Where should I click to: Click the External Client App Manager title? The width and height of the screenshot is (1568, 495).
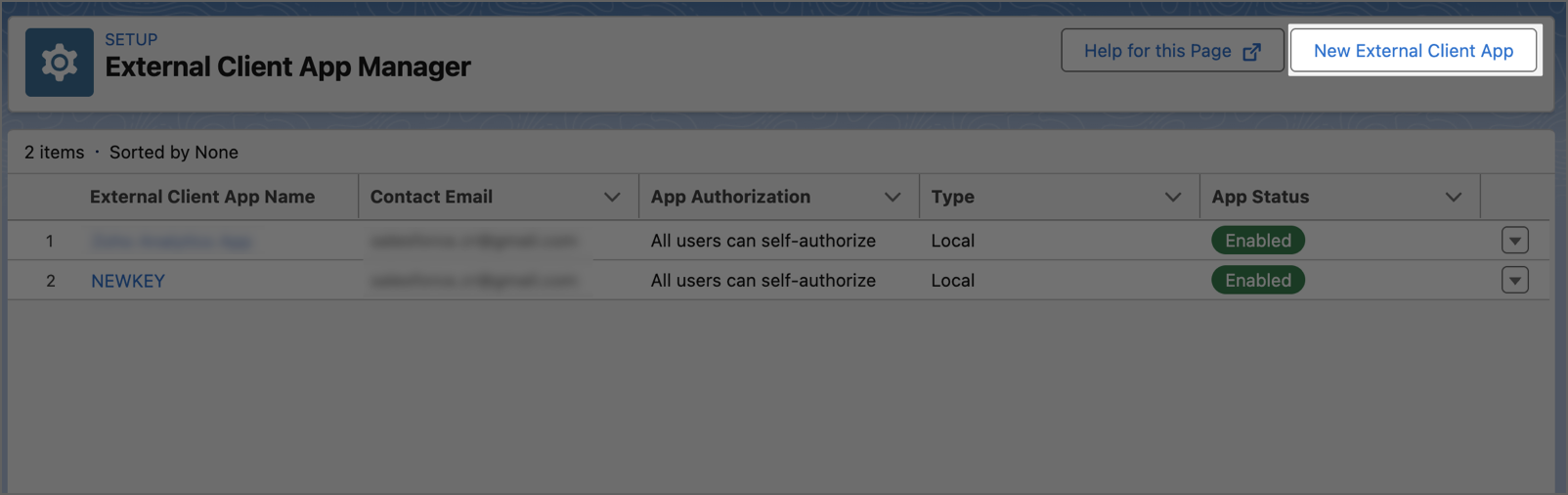(x=287, y=67)
